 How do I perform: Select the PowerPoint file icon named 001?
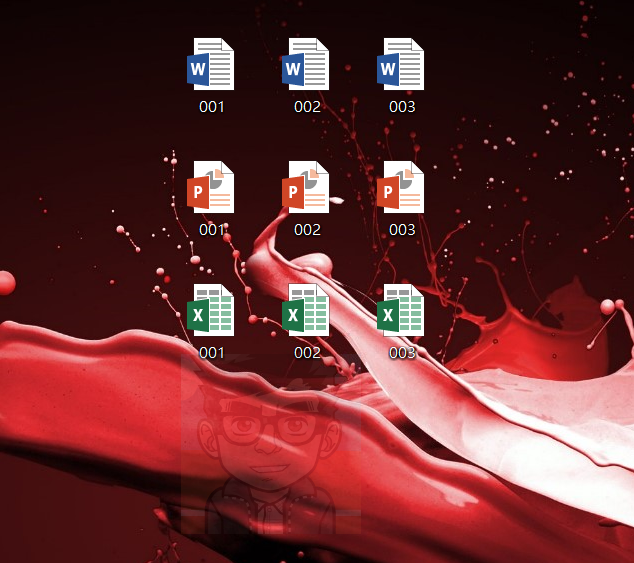tap(211, 187)
